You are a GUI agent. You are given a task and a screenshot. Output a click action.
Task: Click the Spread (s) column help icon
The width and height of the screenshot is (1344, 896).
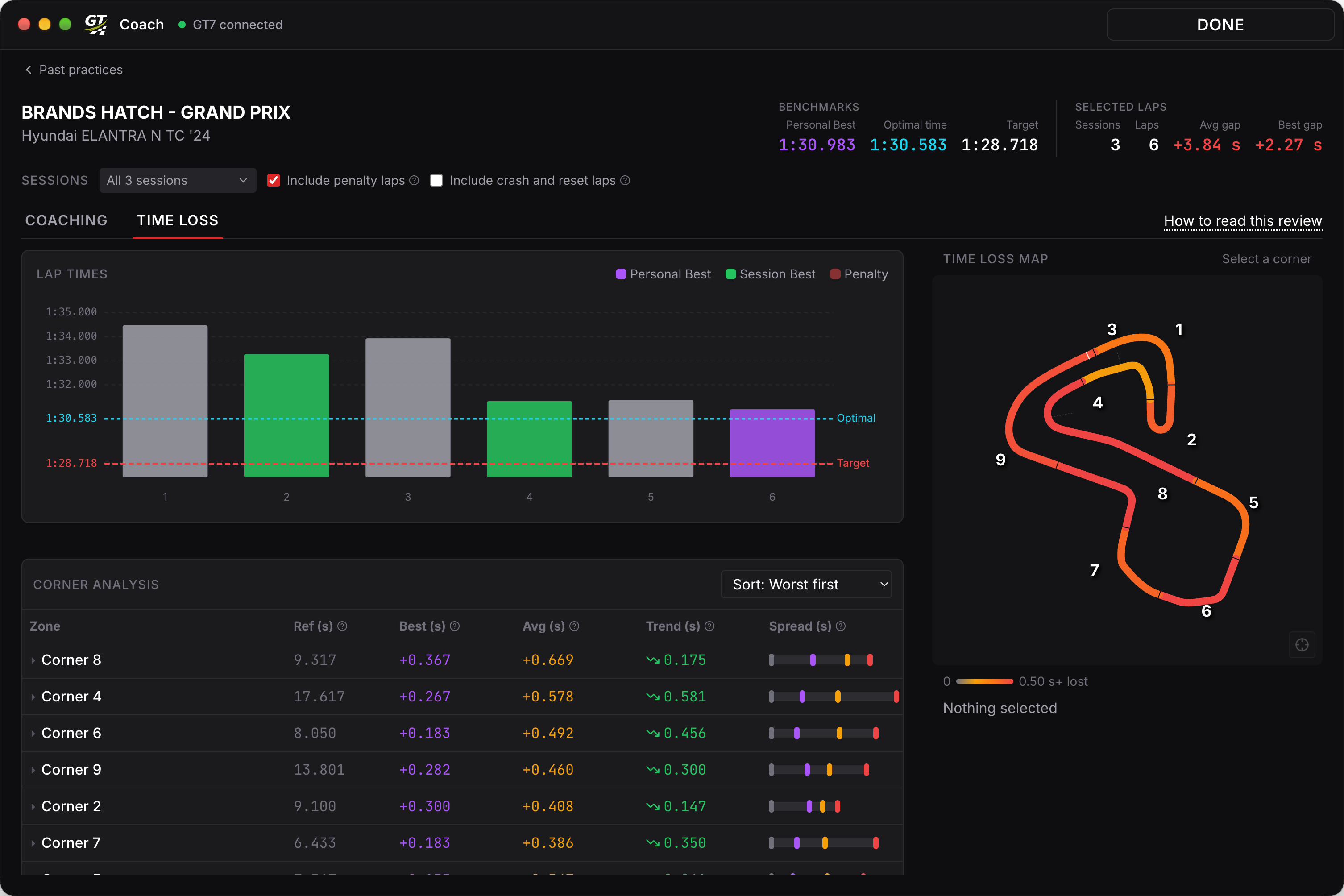tap(841, 626)
